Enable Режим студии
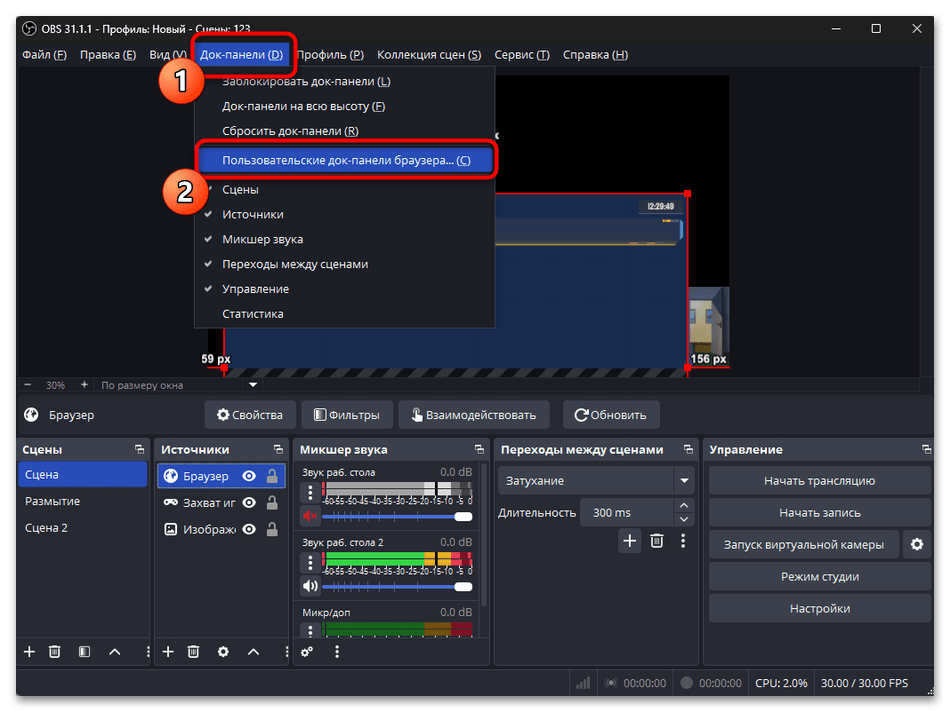The height and width of the screenshot is (712, 950). click(819, 577)
